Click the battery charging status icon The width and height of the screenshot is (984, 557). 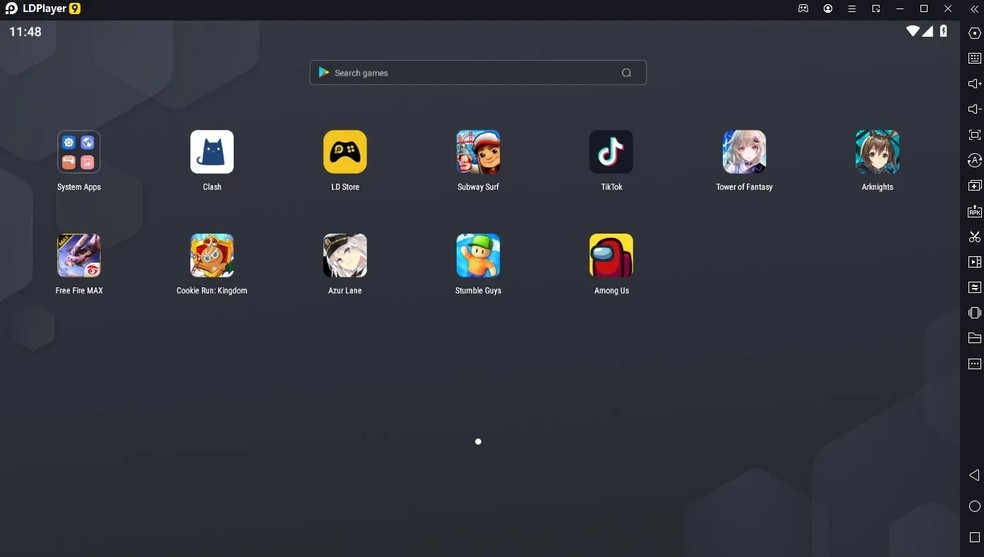coord(943,31)
